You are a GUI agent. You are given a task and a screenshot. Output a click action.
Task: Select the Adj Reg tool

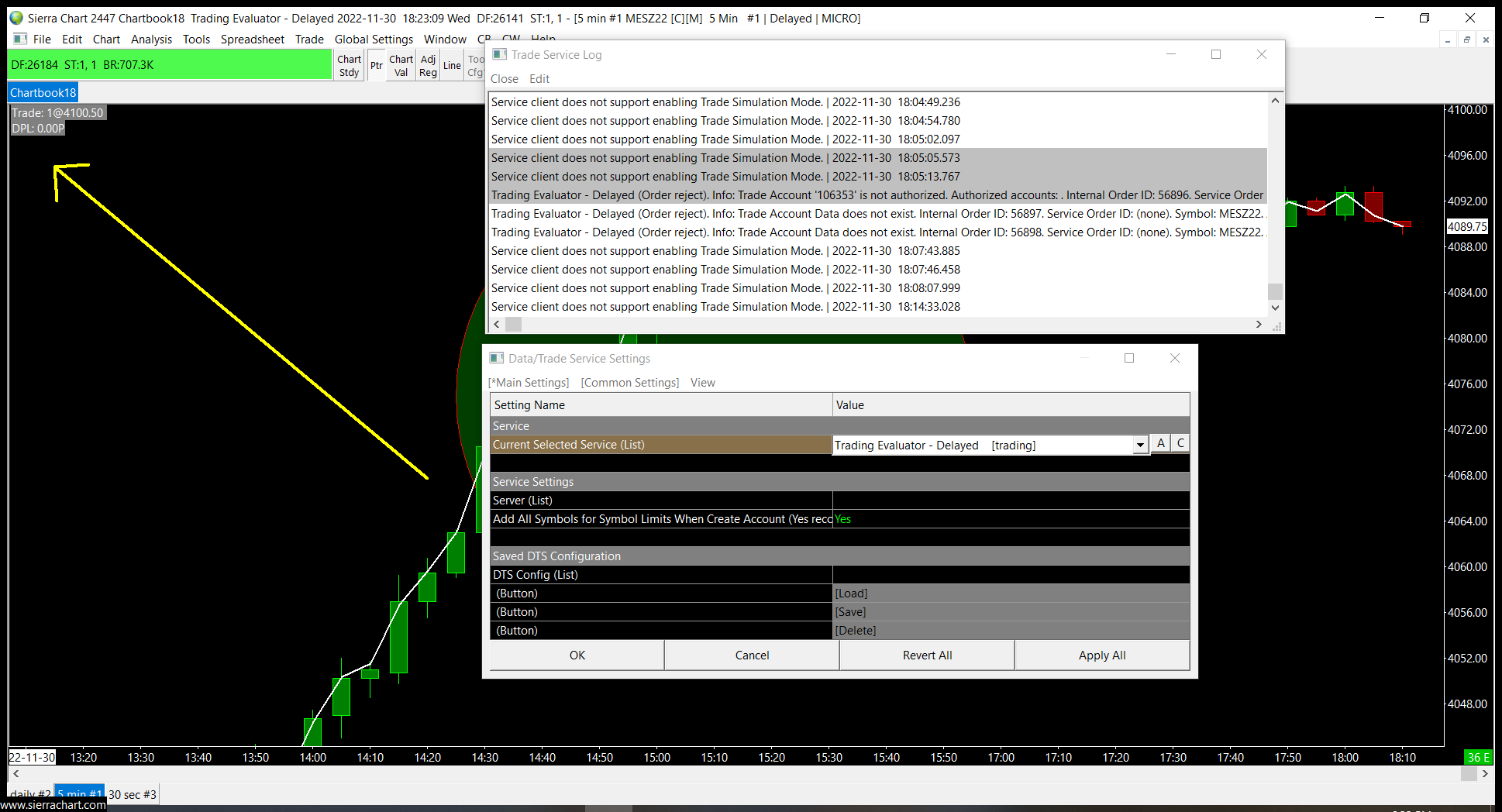tap(428, 66)
